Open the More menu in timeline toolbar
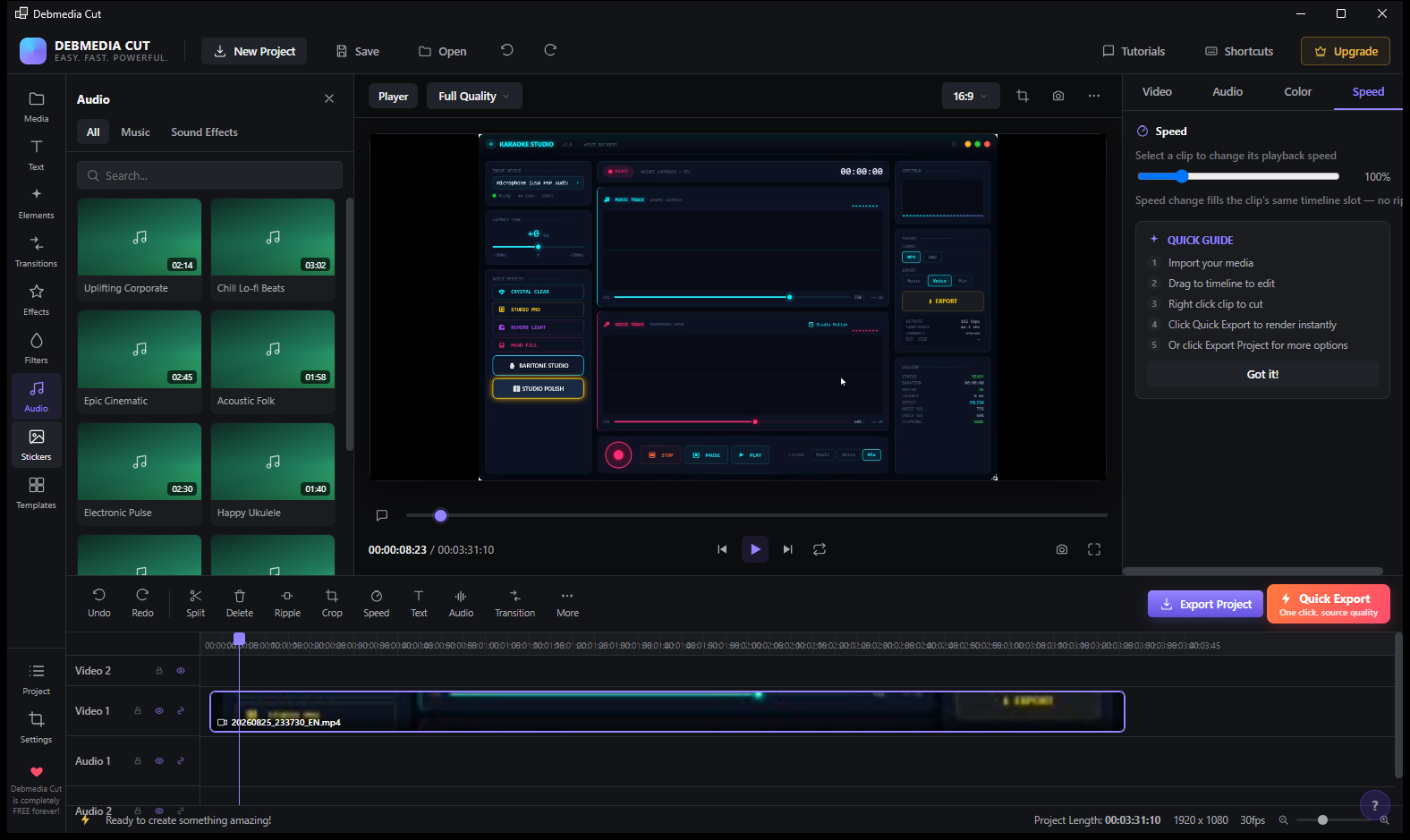The width and height of the screenshot is (1410, 840). pyautogui.click(x=567, y=603)
